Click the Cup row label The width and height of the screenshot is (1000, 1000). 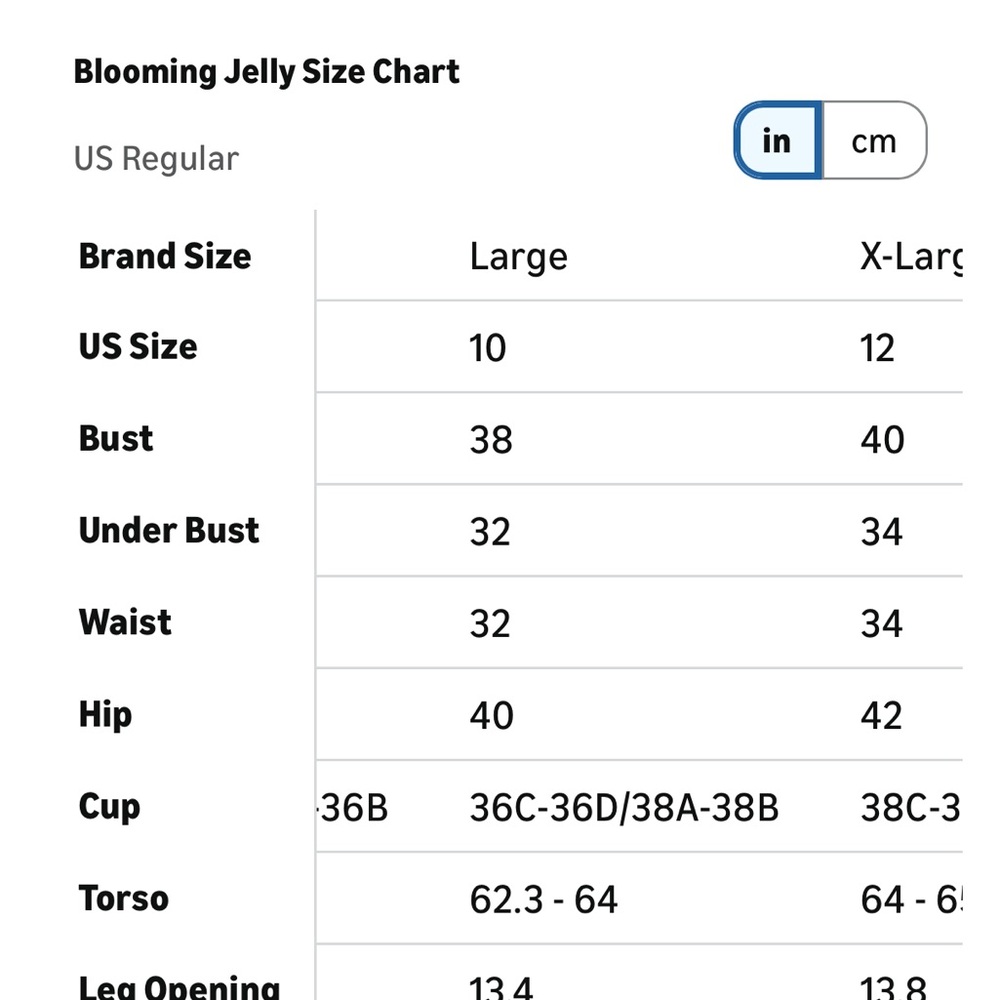(x=109, y=807)
